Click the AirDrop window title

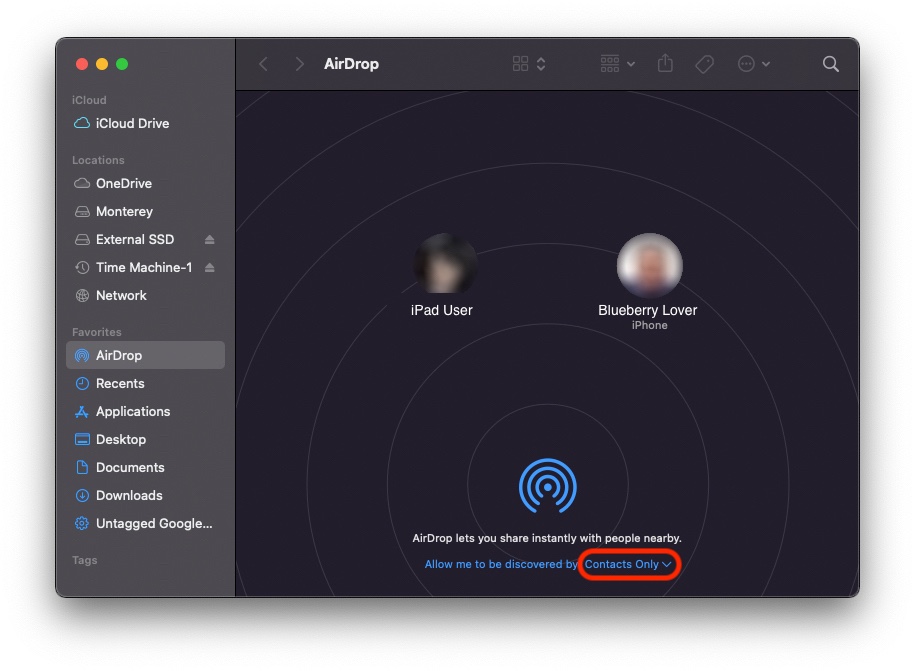point(351,64)
